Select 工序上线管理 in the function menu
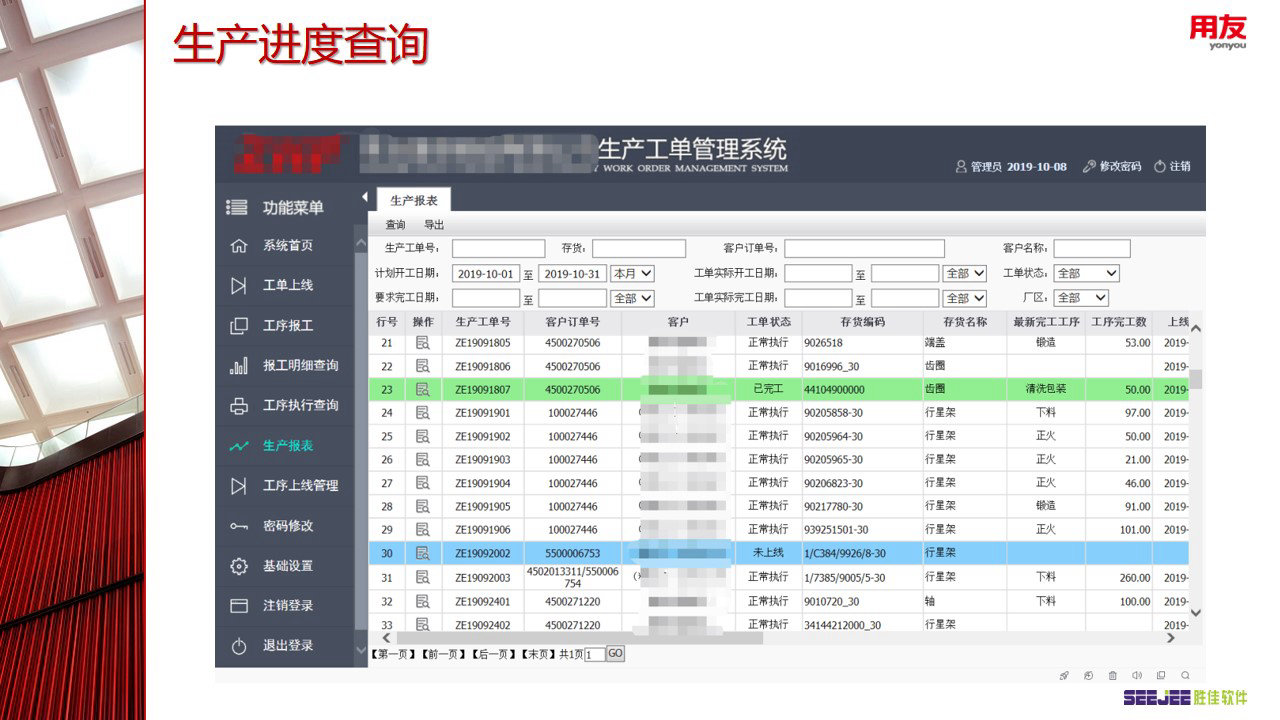The height and width of the screenshot is (720, 1280). coord(300,486)
